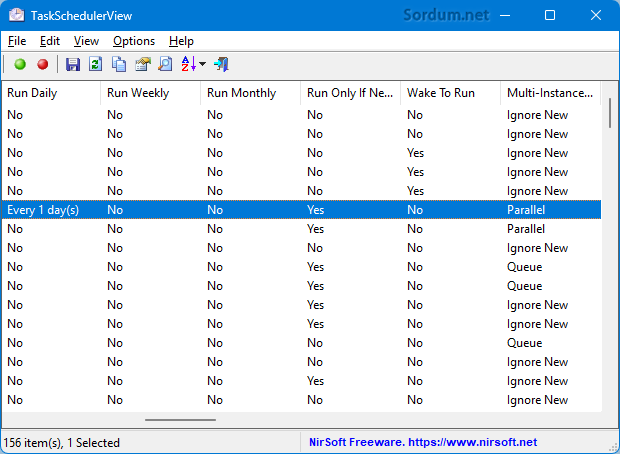Refresh the task list via toolbar icon
620x454 pixels.
(x=96, y=64)
